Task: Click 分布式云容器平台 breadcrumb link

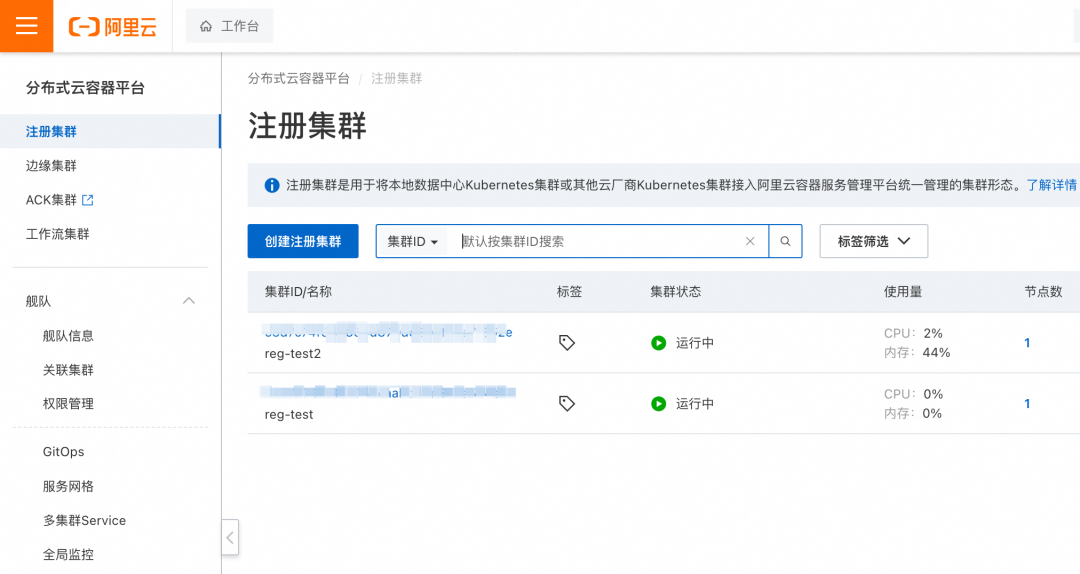Action: [x=298, y=79]
